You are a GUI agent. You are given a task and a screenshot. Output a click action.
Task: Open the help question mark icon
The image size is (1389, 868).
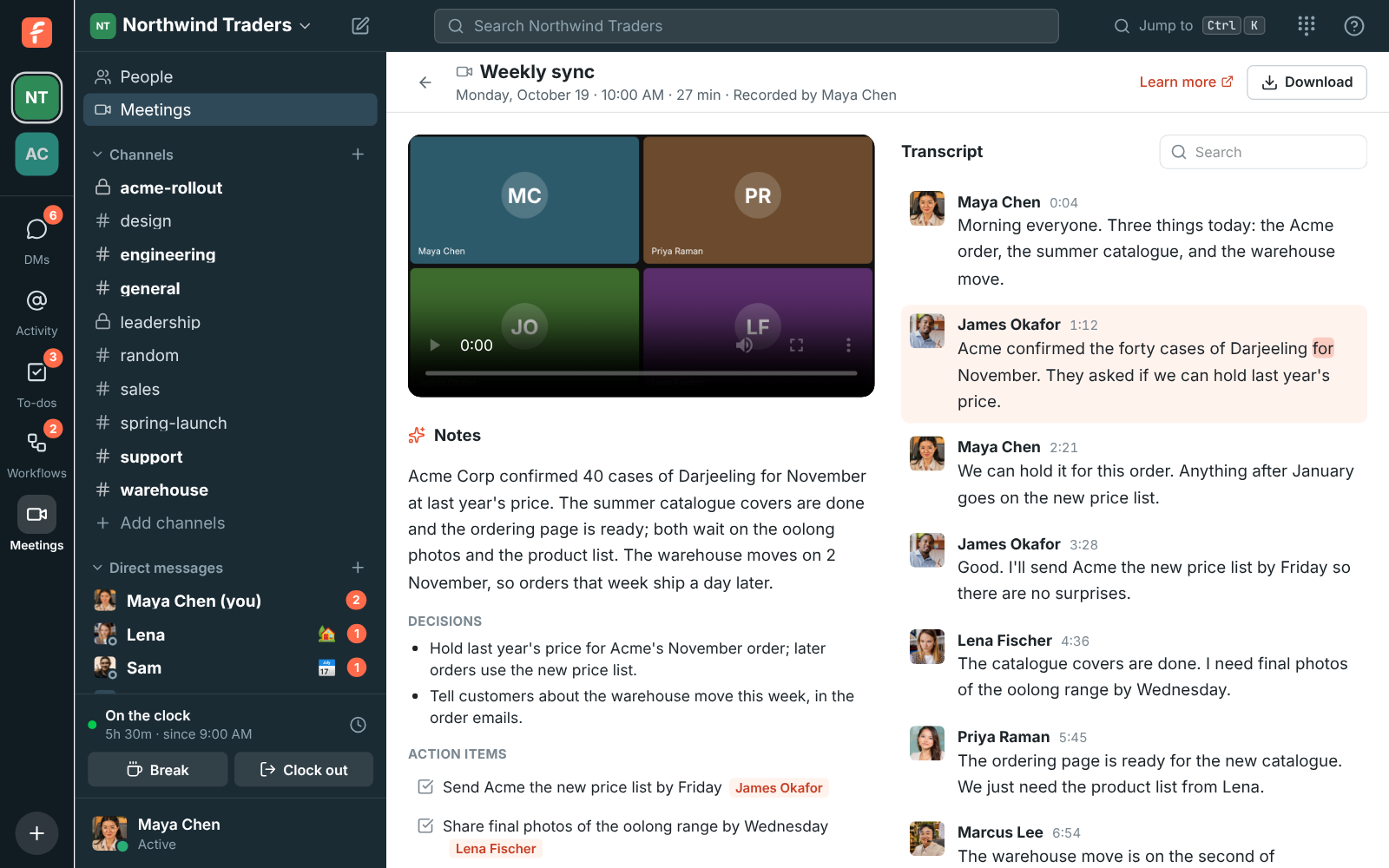[x=1353, y=26]
